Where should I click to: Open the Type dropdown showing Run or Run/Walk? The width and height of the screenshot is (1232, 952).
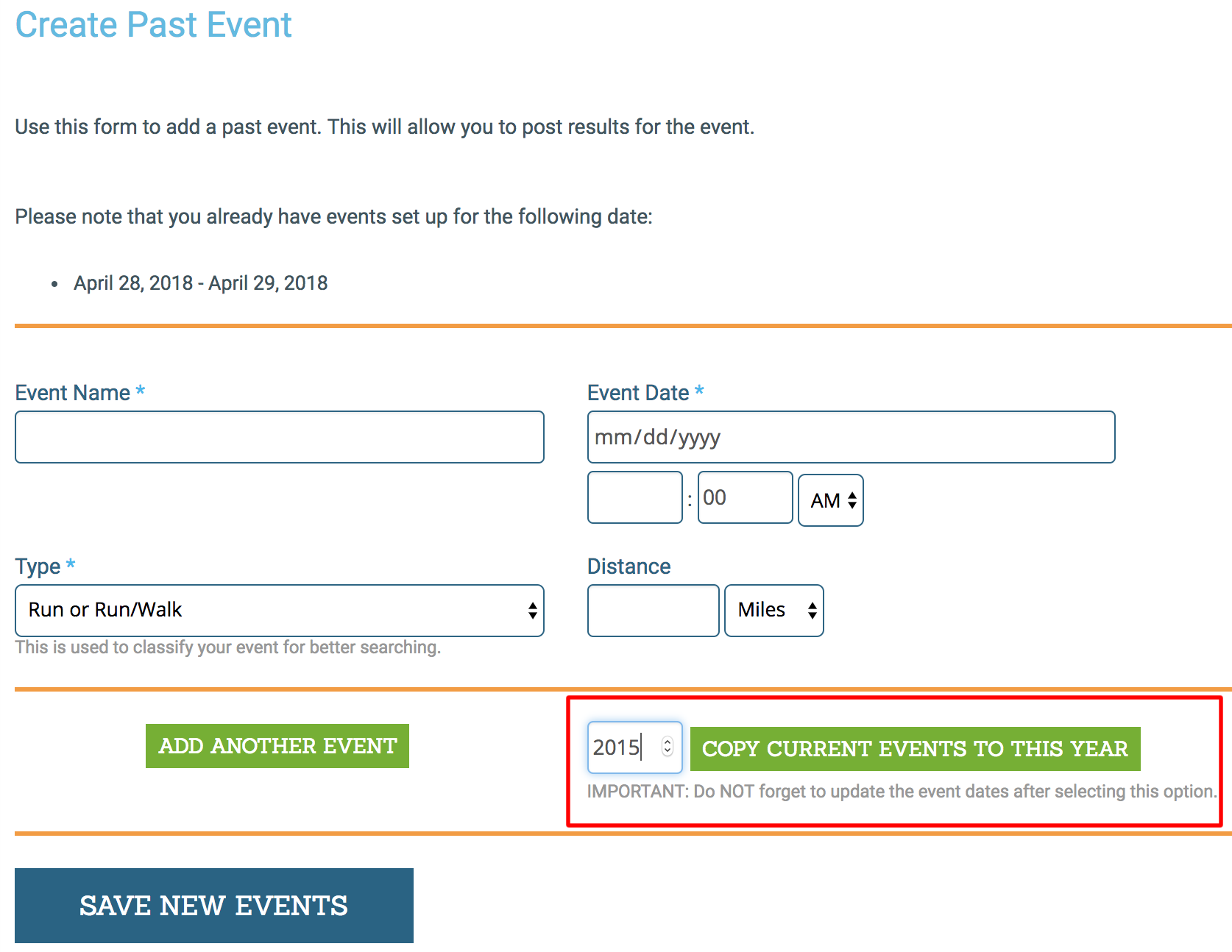[280, 610]
